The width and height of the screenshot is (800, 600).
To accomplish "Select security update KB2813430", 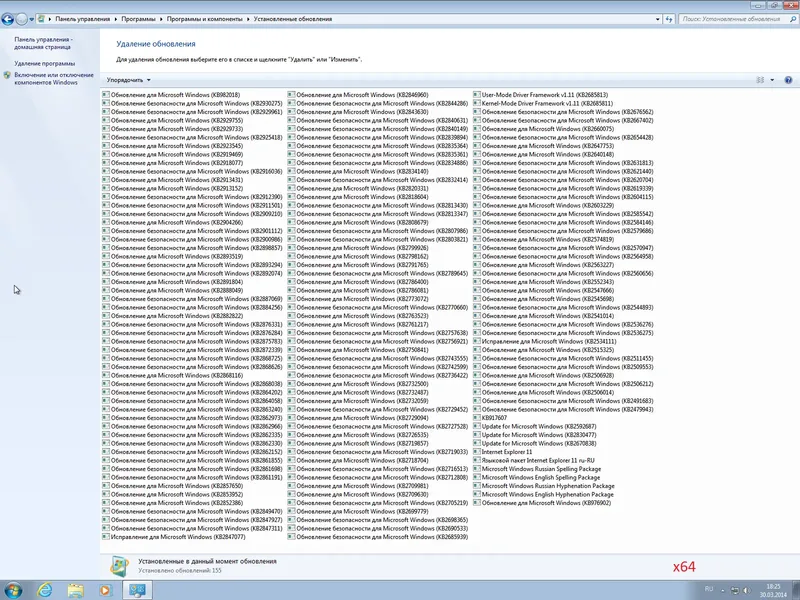I will click(x=378, y=205).
